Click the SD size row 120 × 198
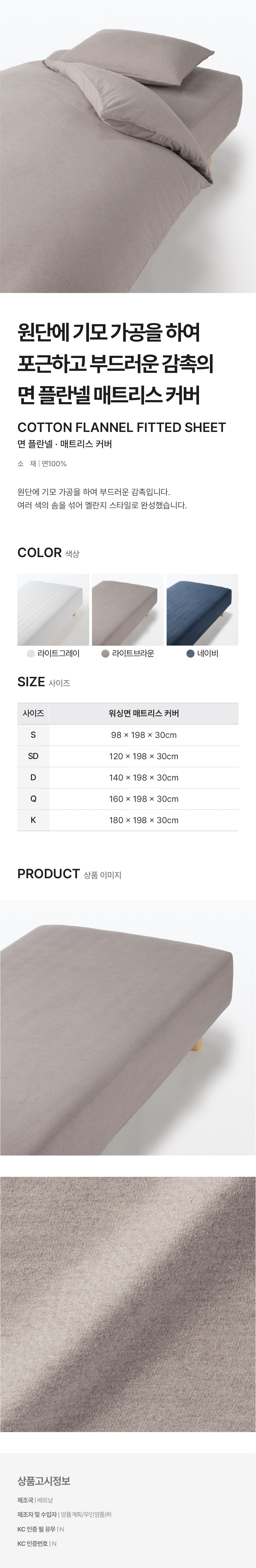256x1568 pixels. click(143, 756)
